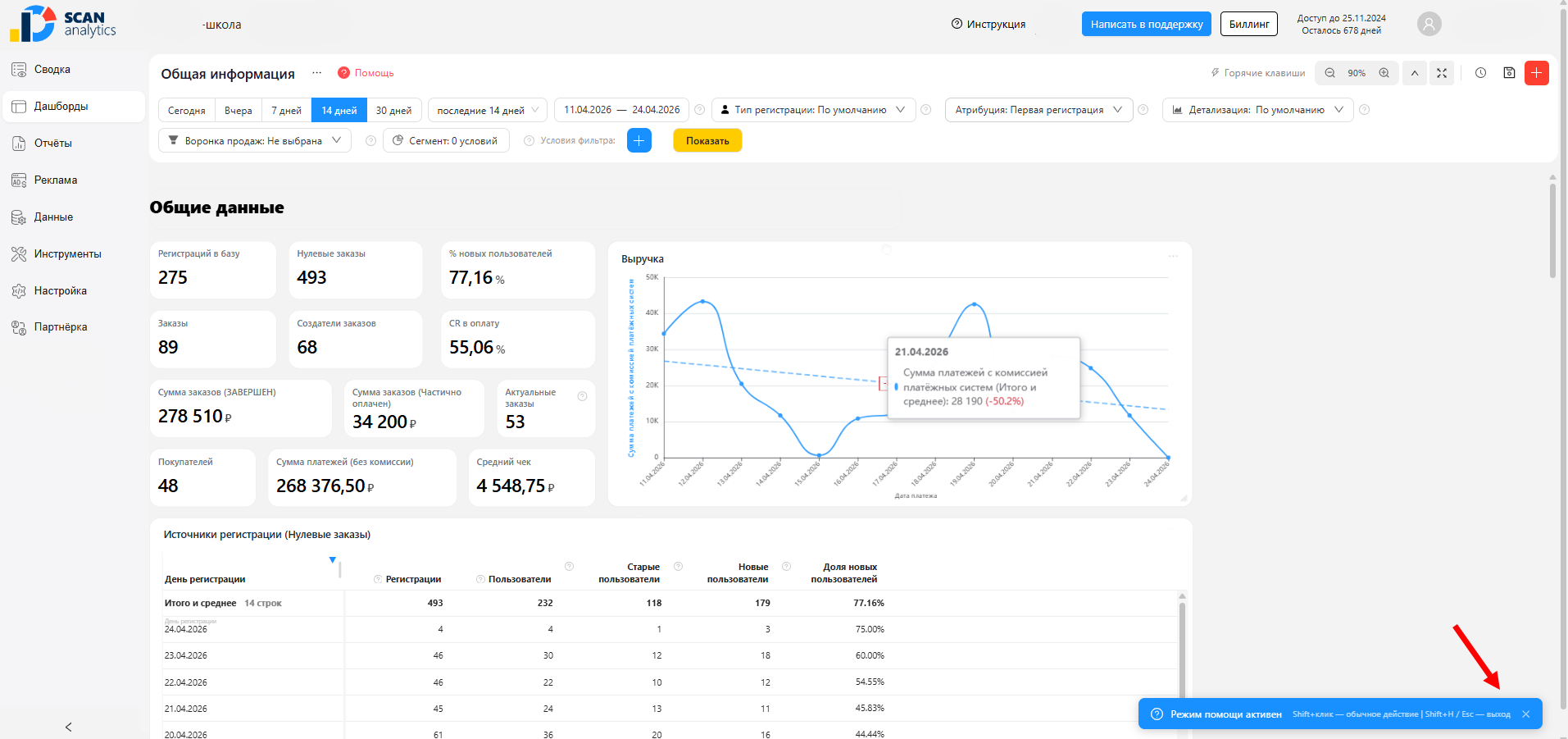Viewport: 1568px width, 739px height.
Task: Click the 19.04.2026 peak point on Выручка chart
Action: tap(974, 304)
